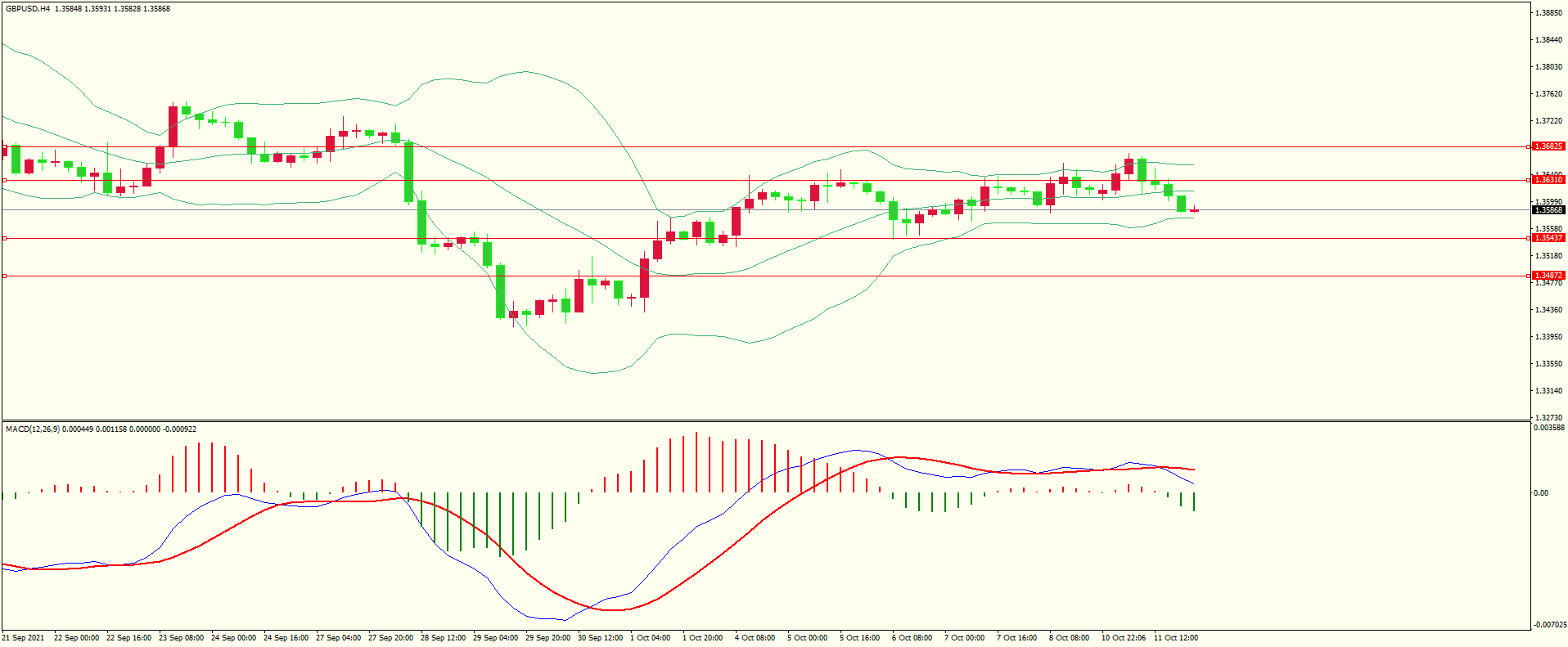Screen dimensions: 1568x647
Task: Click the latest candle at chart's right edge
Action: coord(1194,210)
